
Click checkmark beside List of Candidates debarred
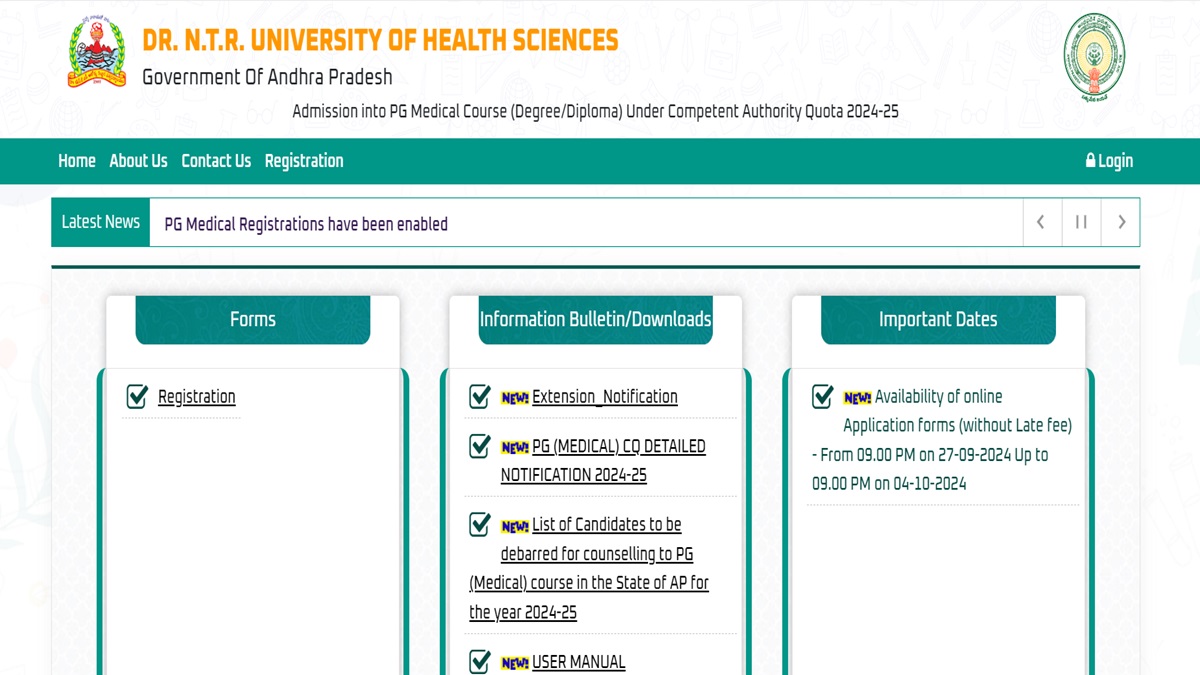480,524
